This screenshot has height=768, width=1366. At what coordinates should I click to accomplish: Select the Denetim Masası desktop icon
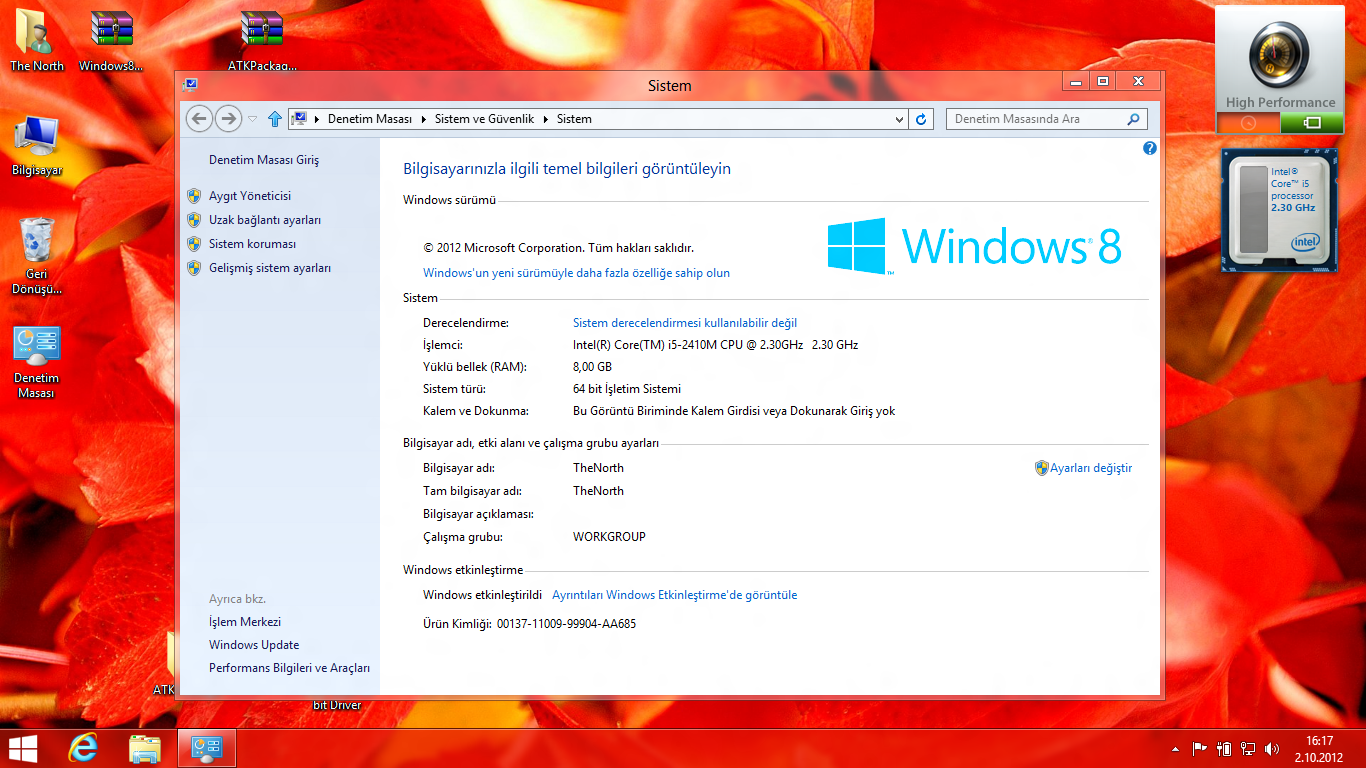point(37,361)
